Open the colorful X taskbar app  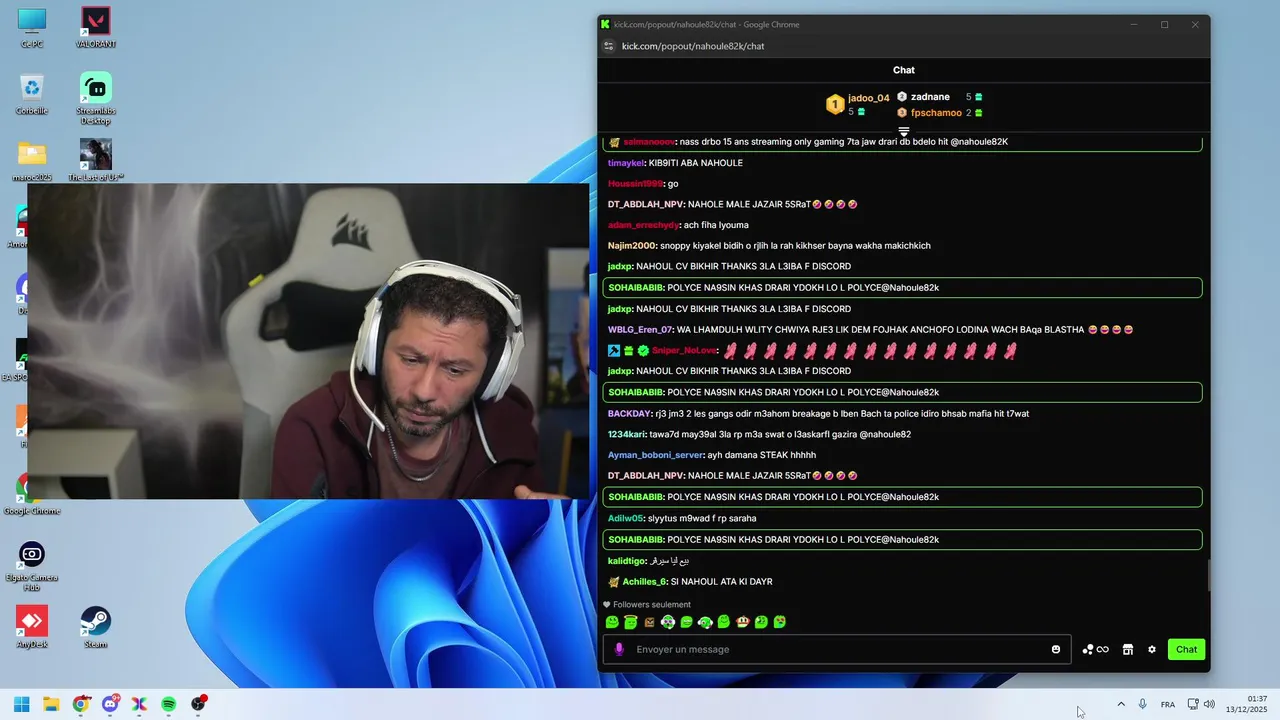pos(140,704)
